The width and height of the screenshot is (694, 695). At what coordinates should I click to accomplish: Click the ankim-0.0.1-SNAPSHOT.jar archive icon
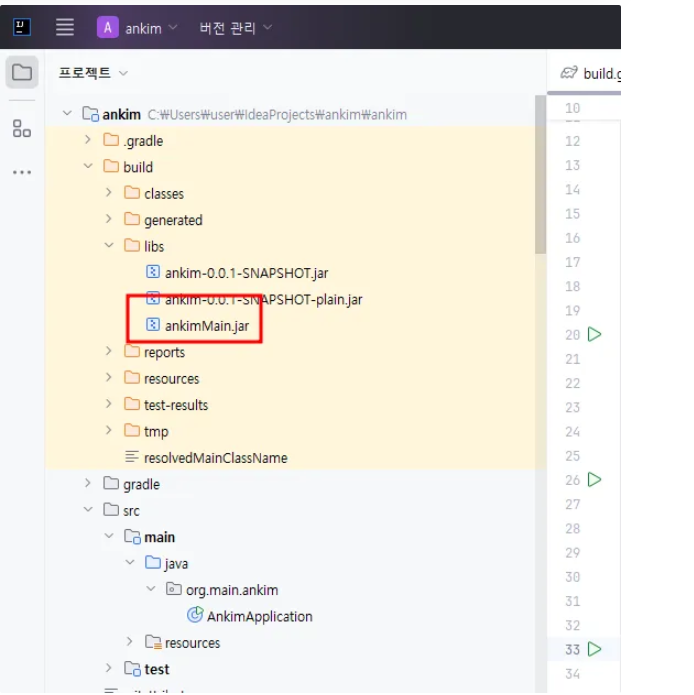[153, 271]
